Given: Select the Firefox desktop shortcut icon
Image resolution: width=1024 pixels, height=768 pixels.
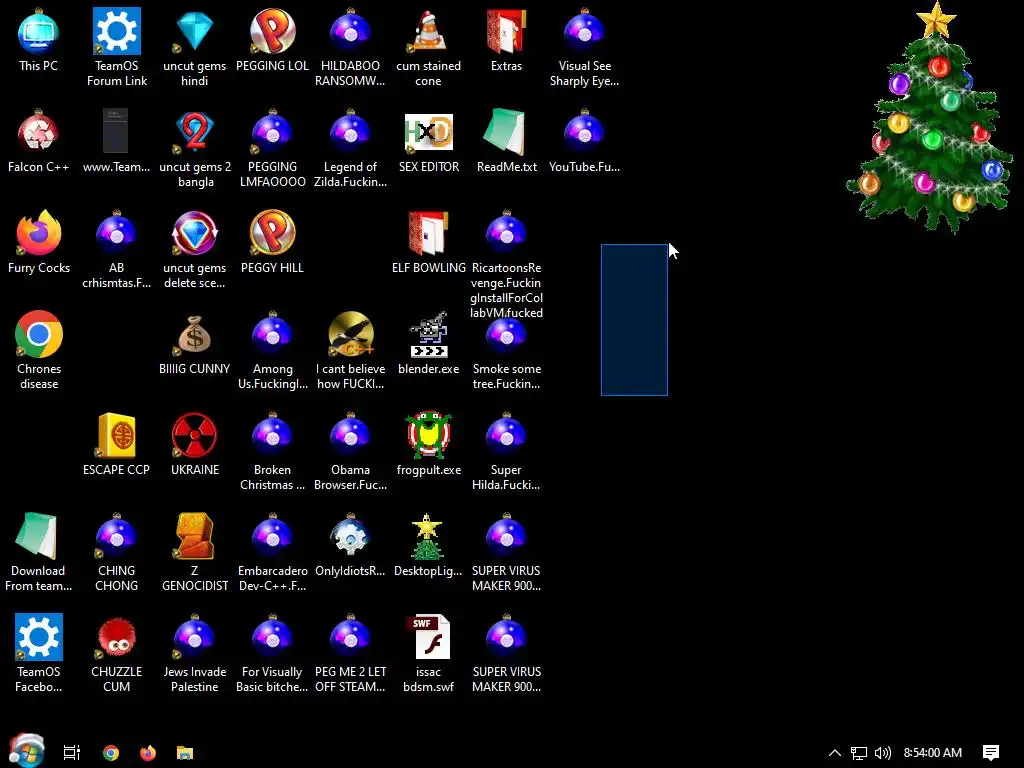Looking at the screenshot, I should pyautogui.click(x=39, y=233).
